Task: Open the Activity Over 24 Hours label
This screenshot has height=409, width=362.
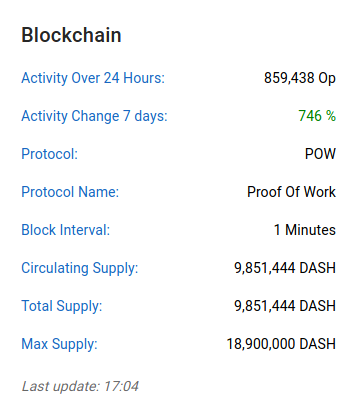Action: [x=93, y=78]
